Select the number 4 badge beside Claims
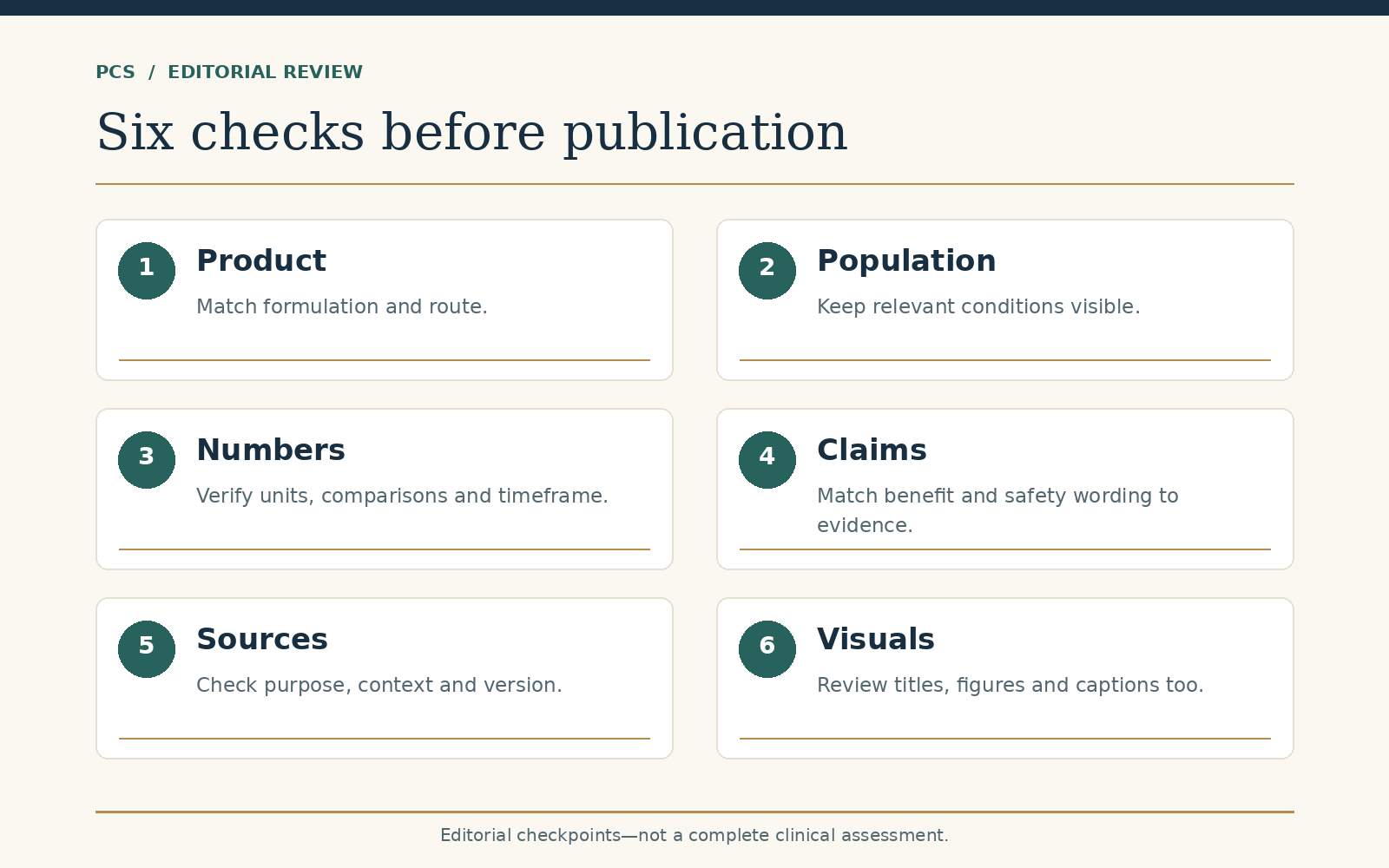This screenshot has width=1389, height=868. point(767,460)
